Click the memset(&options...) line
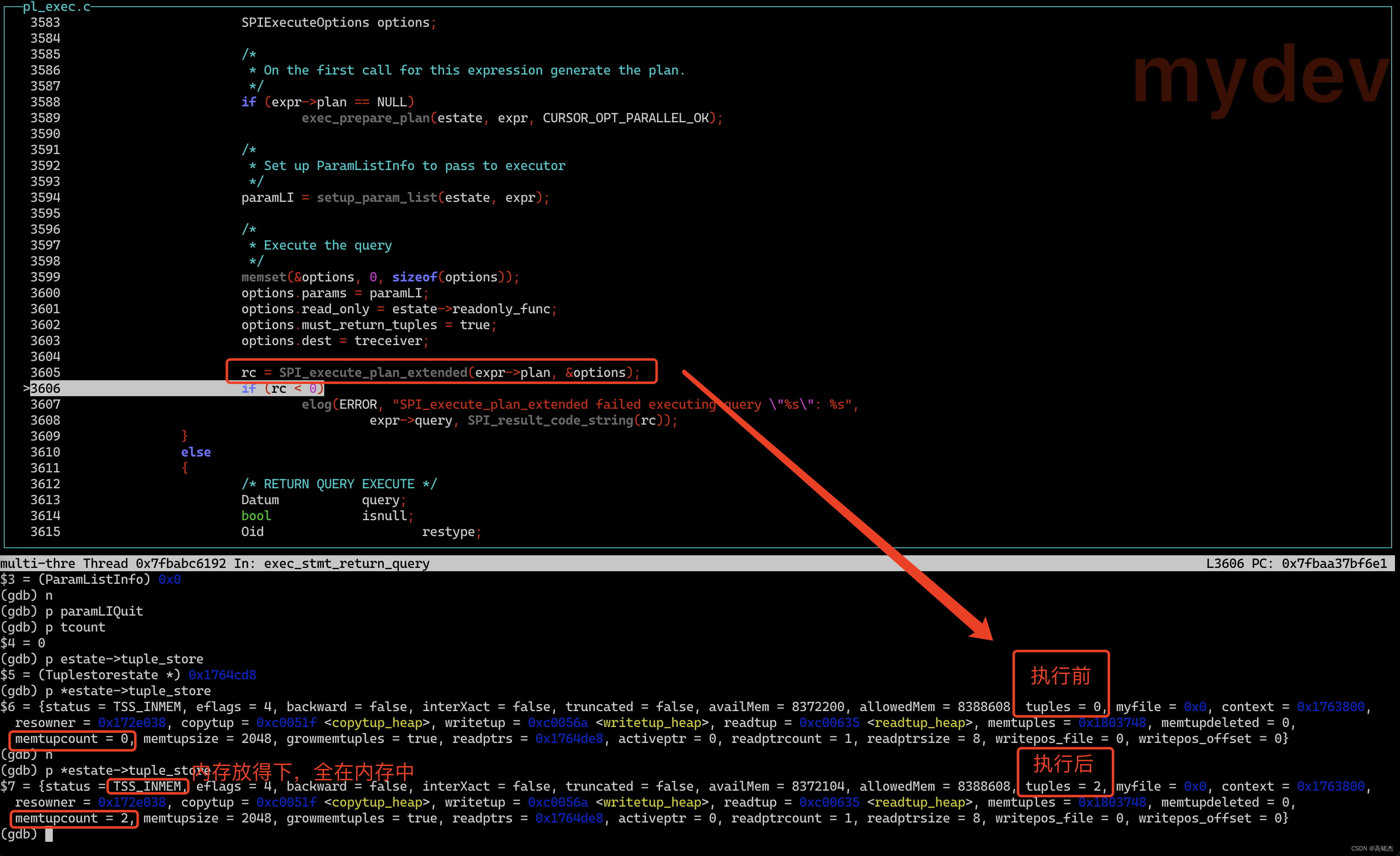 (x=380, y=277)
